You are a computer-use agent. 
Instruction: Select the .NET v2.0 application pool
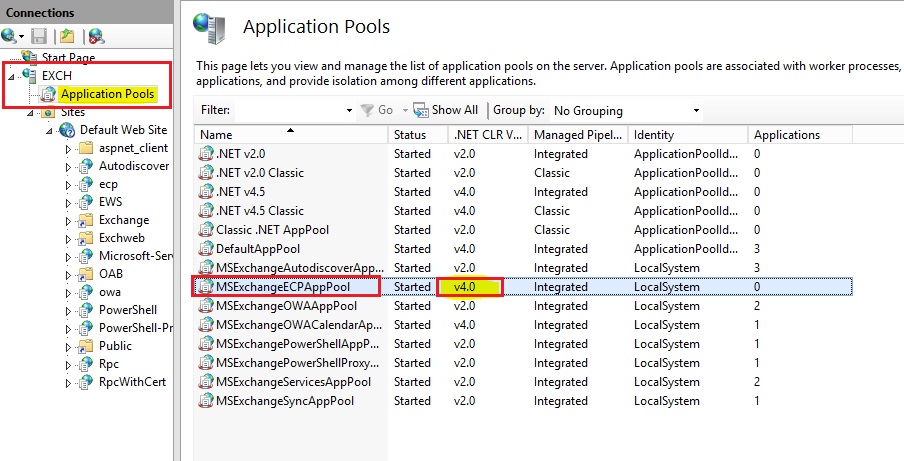coord(523,154)
